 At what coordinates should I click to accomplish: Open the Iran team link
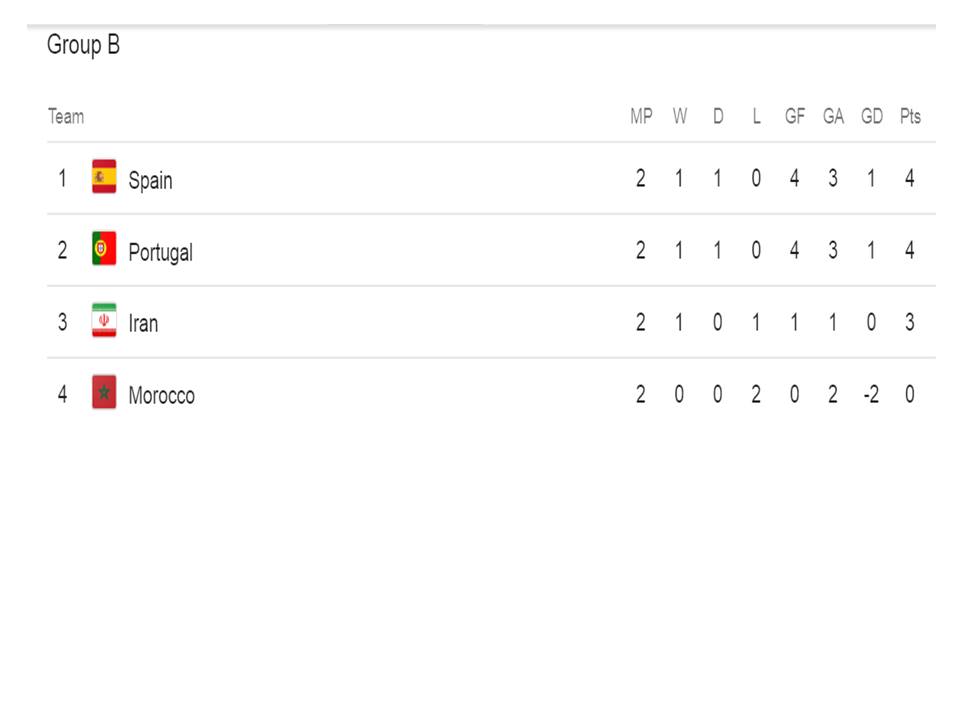click(x=143, y=323)
